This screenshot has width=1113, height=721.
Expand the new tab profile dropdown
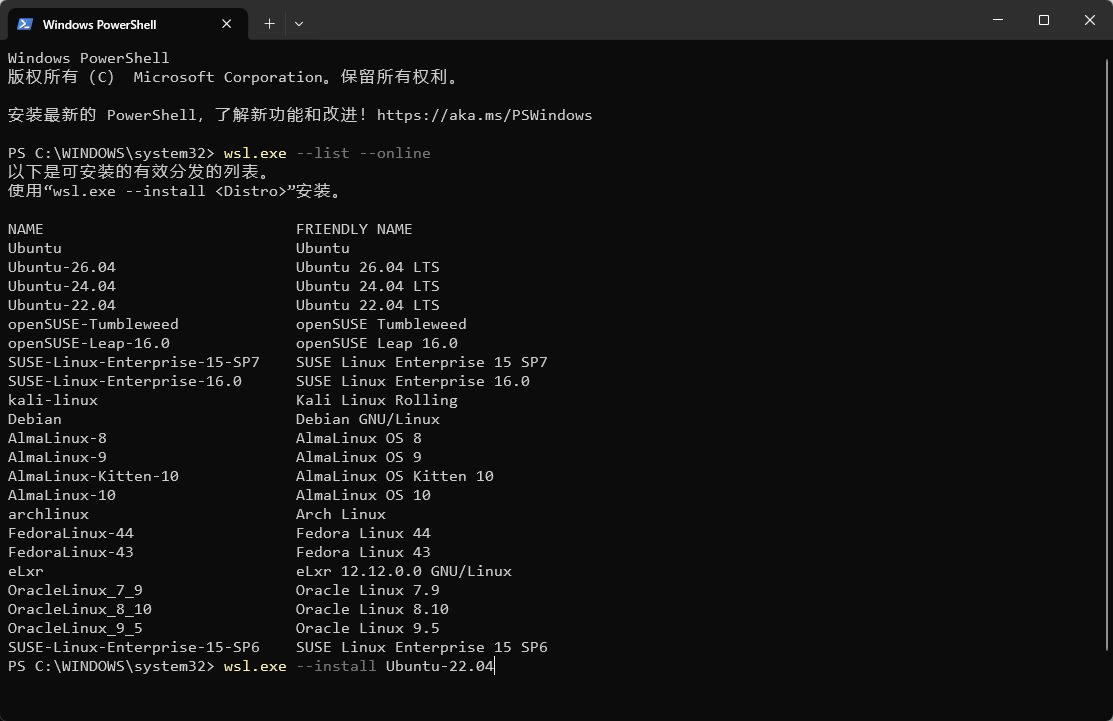pyautogui.click(x=299, y=23)
